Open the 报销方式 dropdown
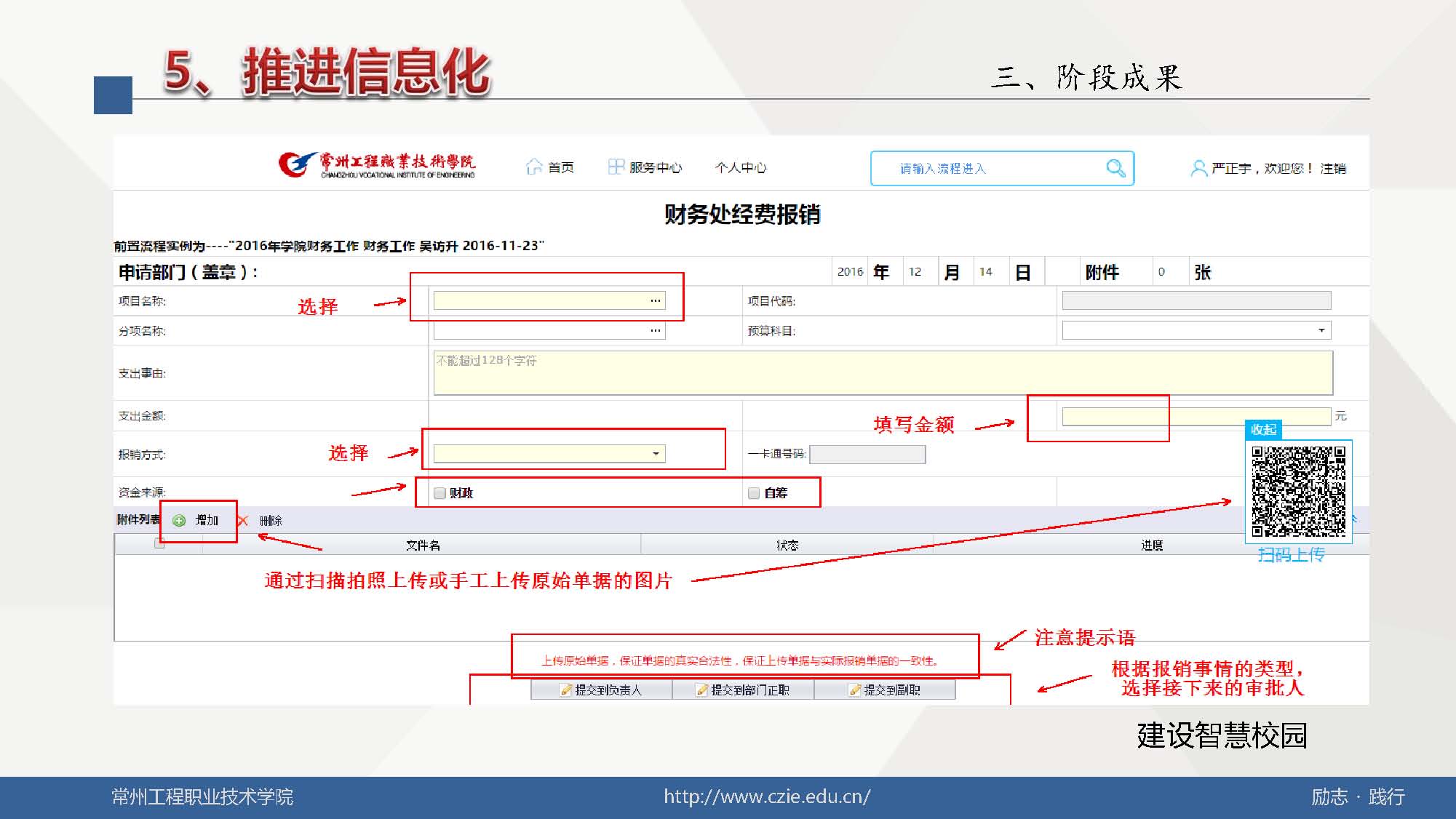 point(655,454)
